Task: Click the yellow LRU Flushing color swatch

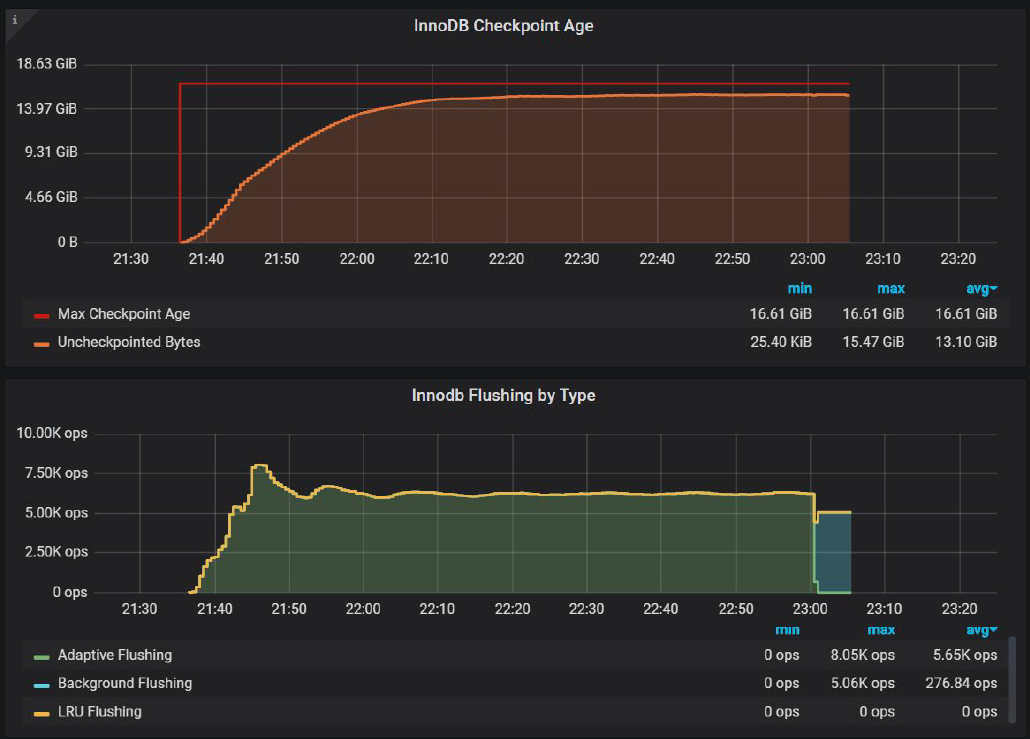Action: point(41,712)
